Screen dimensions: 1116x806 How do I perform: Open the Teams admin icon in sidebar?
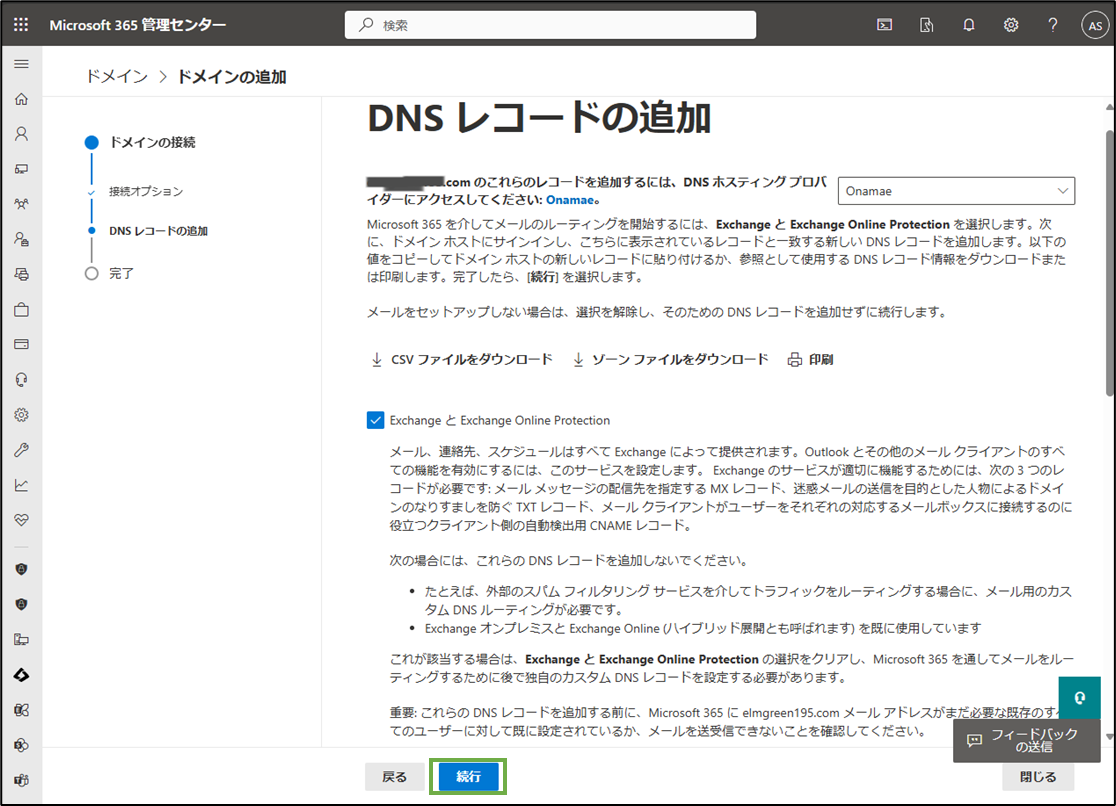pos(21,780)
